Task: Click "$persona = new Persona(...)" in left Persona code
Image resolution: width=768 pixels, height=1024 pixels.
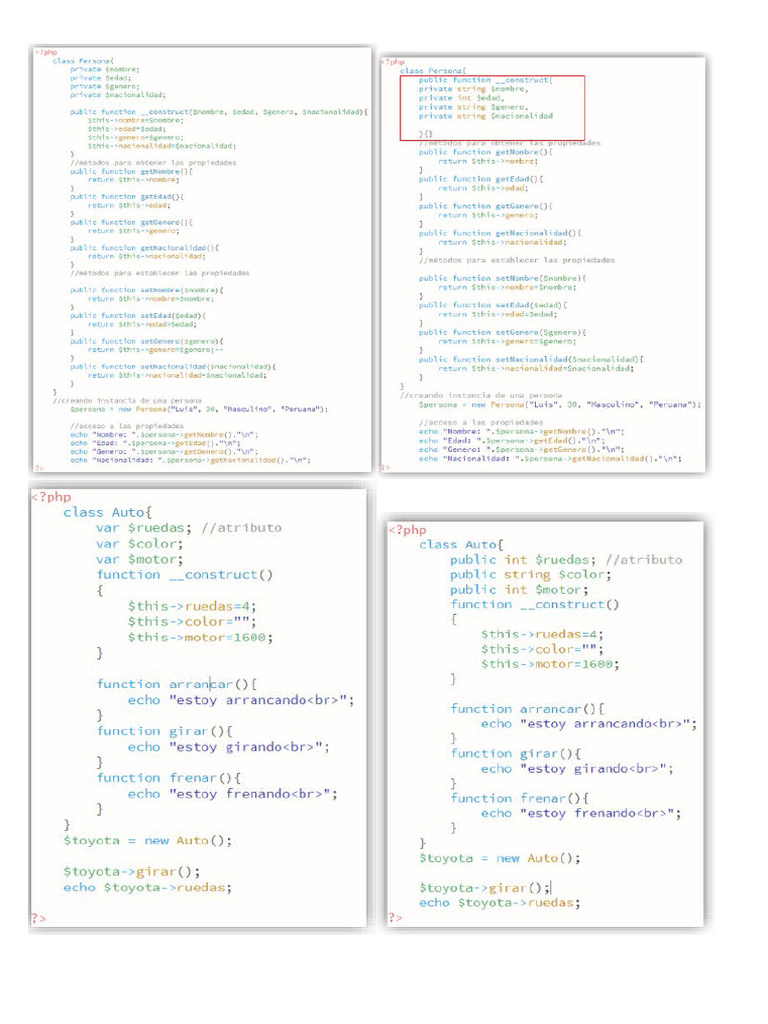Action: pyautogui.click(x=199, y=409)
